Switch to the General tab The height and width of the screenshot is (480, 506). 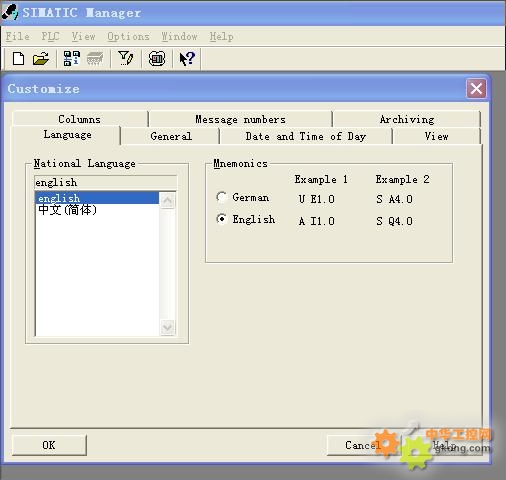tap(171, 136)
